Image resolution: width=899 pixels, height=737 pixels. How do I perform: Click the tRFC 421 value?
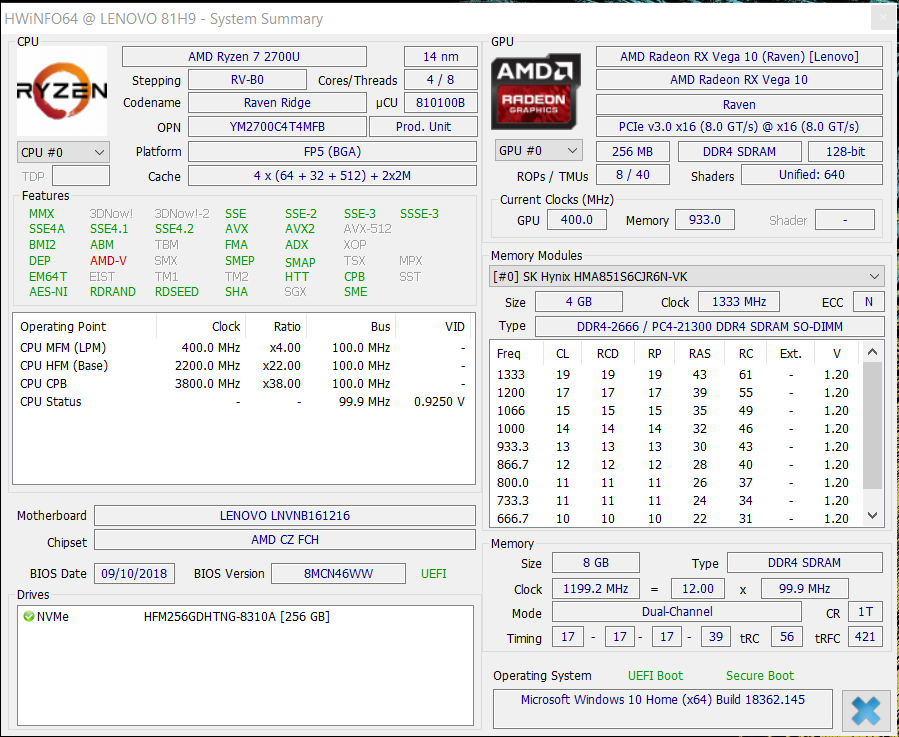pyautogui.click(x=865, y=637)
